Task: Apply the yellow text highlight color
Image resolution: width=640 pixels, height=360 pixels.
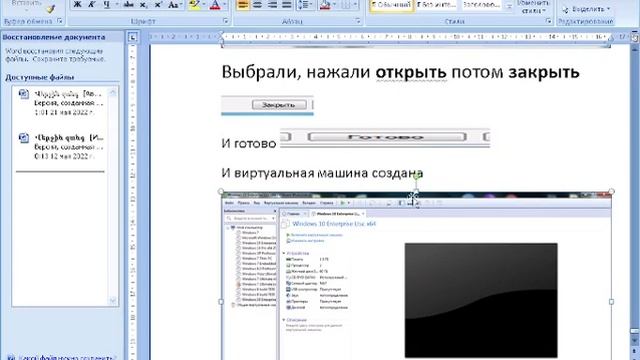Action: pos(195,4)
